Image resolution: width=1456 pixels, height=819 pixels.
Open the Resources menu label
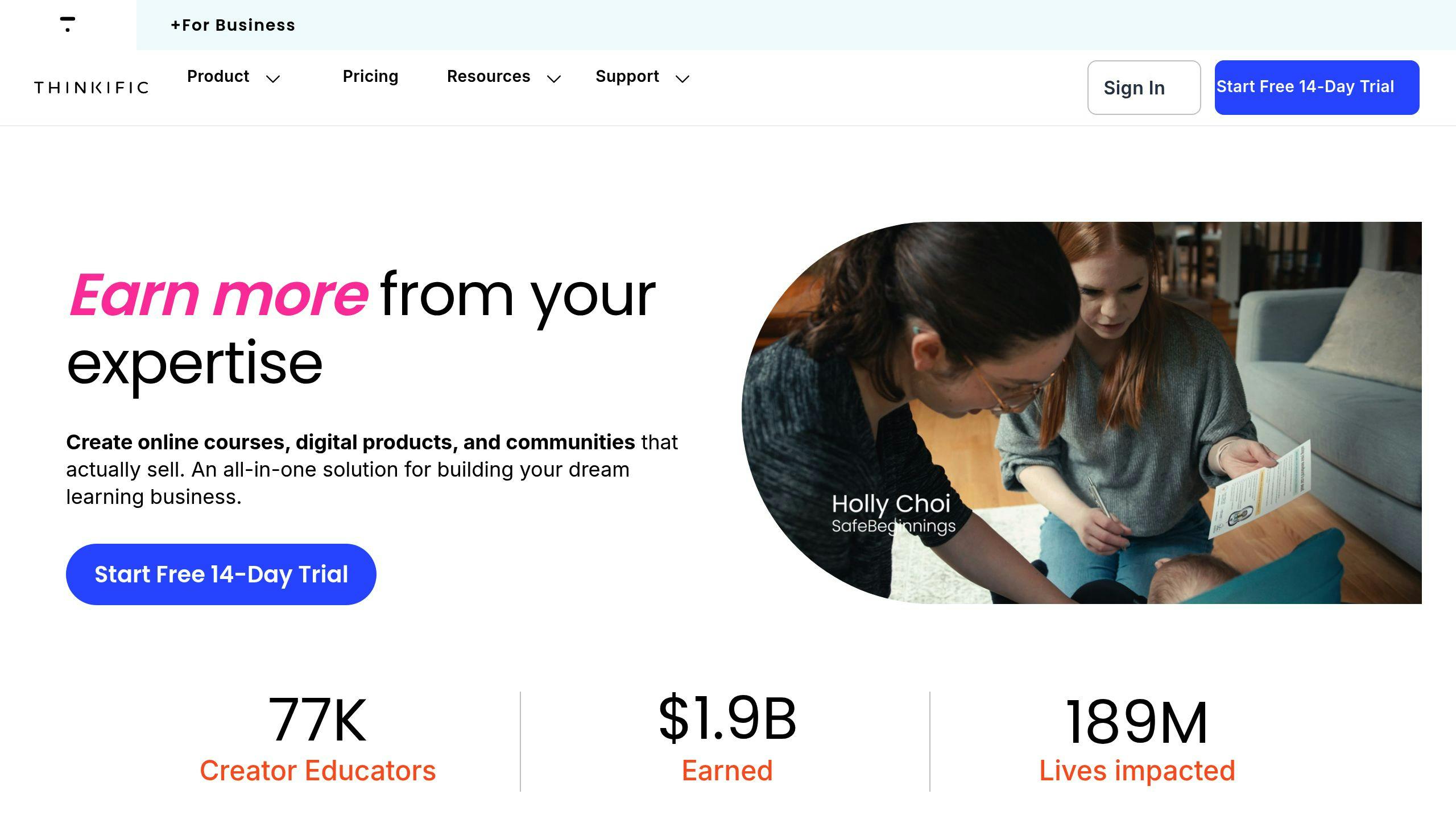[x=489, y=76]
